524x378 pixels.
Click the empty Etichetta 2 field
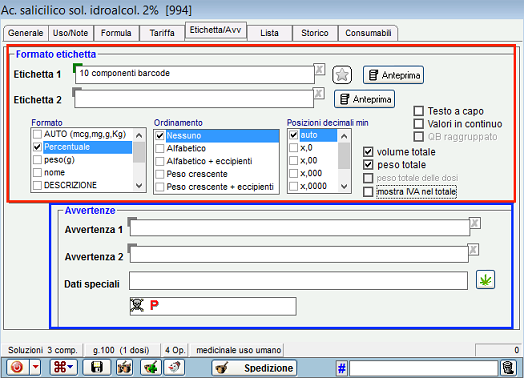click(194, 99)
